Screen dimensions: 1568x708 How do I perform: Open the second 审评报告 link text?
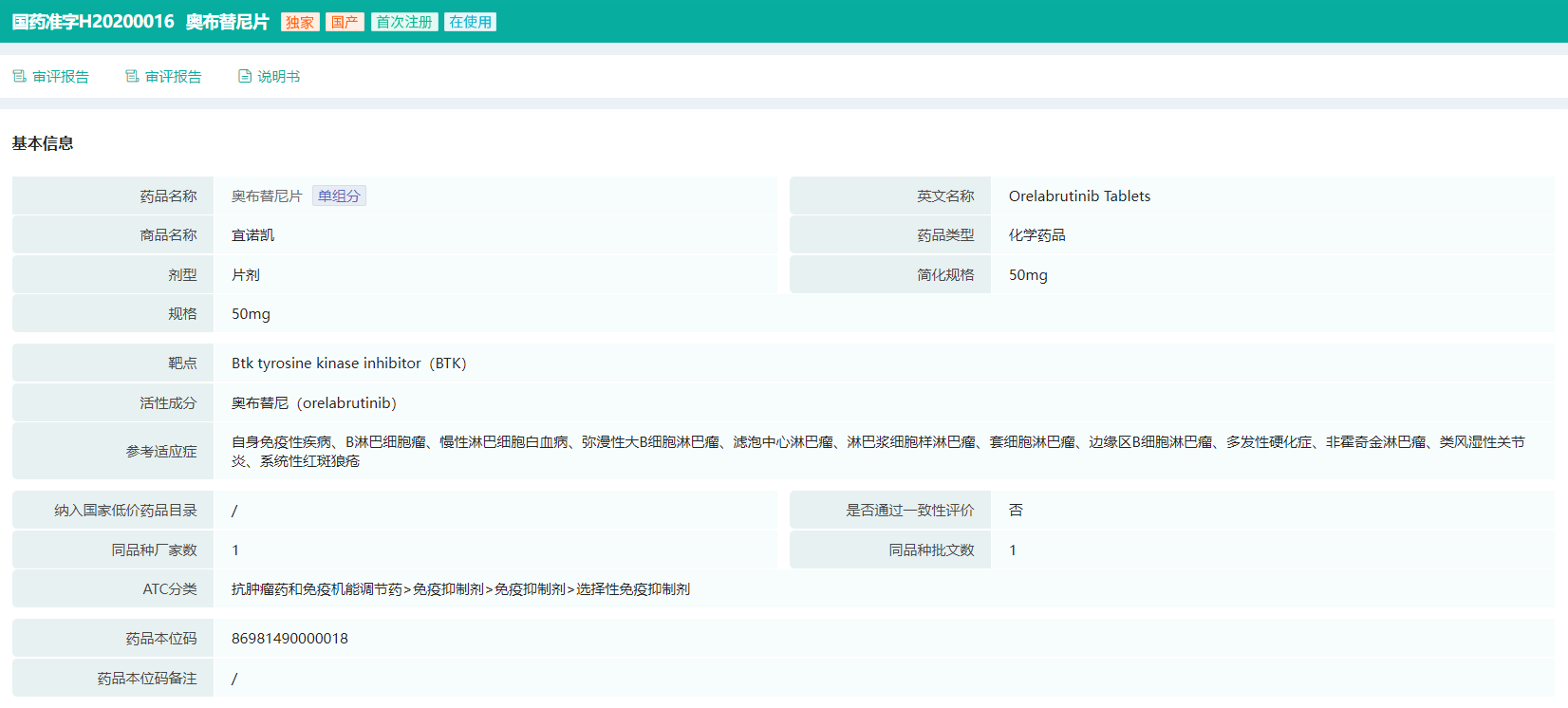[174, 77]
